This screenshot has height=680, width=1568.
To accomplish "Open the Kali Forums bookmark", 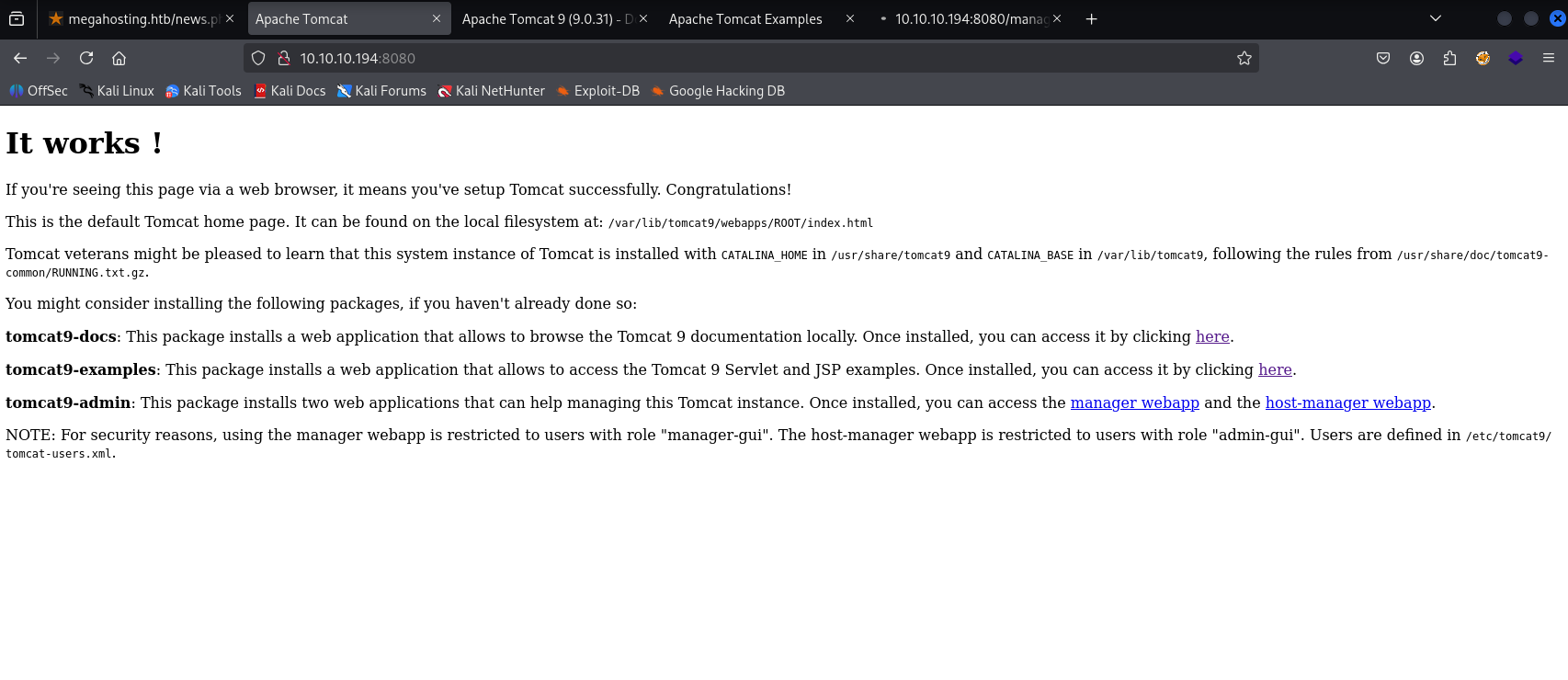I will tap(381, 91).
